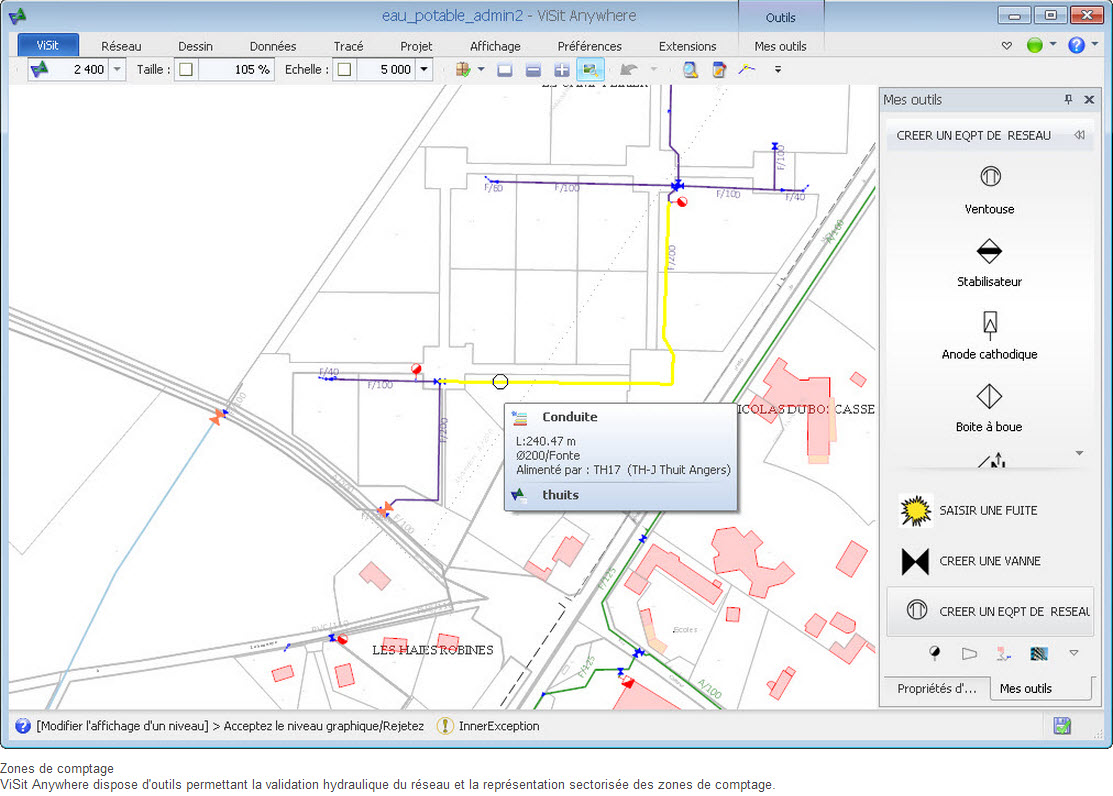Select the Ventouse equipment tool
This screenshot has height=796, width=1113.
(989, 190)
